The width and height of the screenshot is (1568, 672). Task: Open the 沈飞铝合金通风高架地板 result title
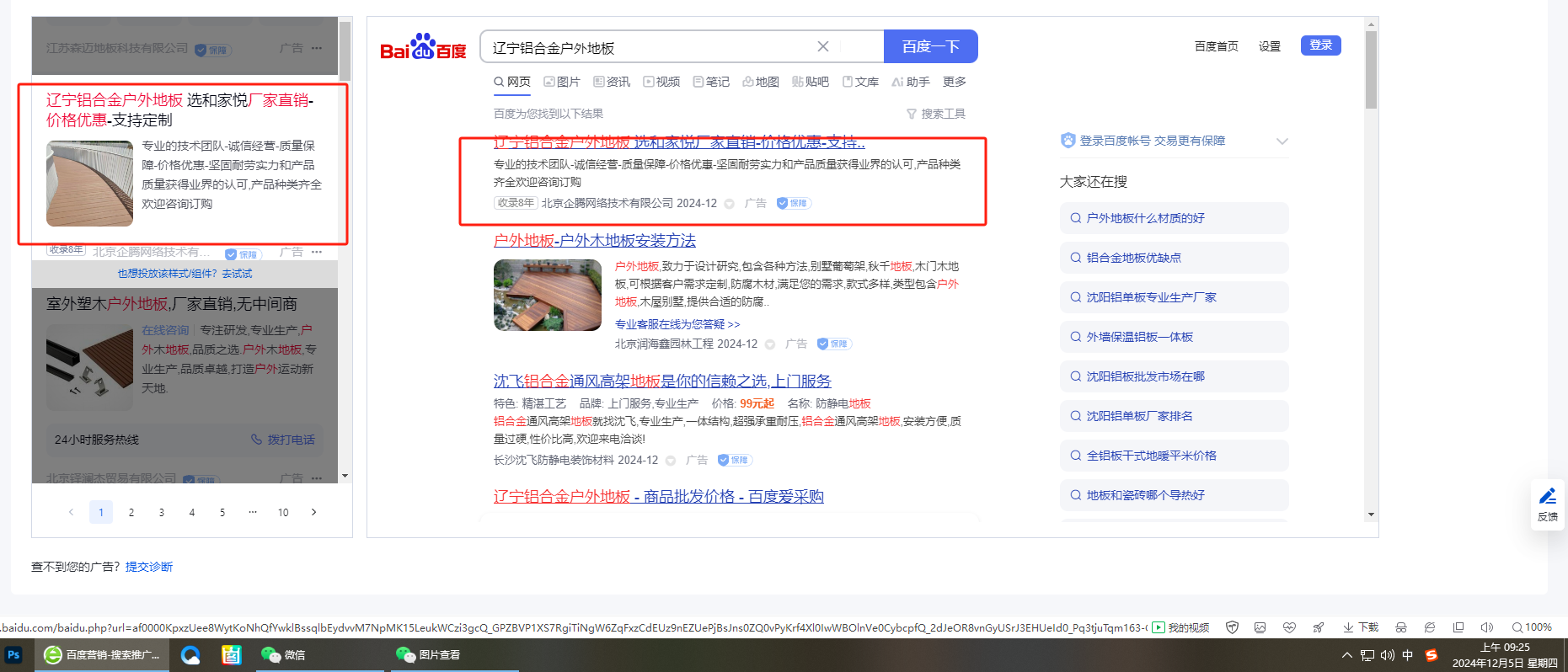tap(662, 381)
